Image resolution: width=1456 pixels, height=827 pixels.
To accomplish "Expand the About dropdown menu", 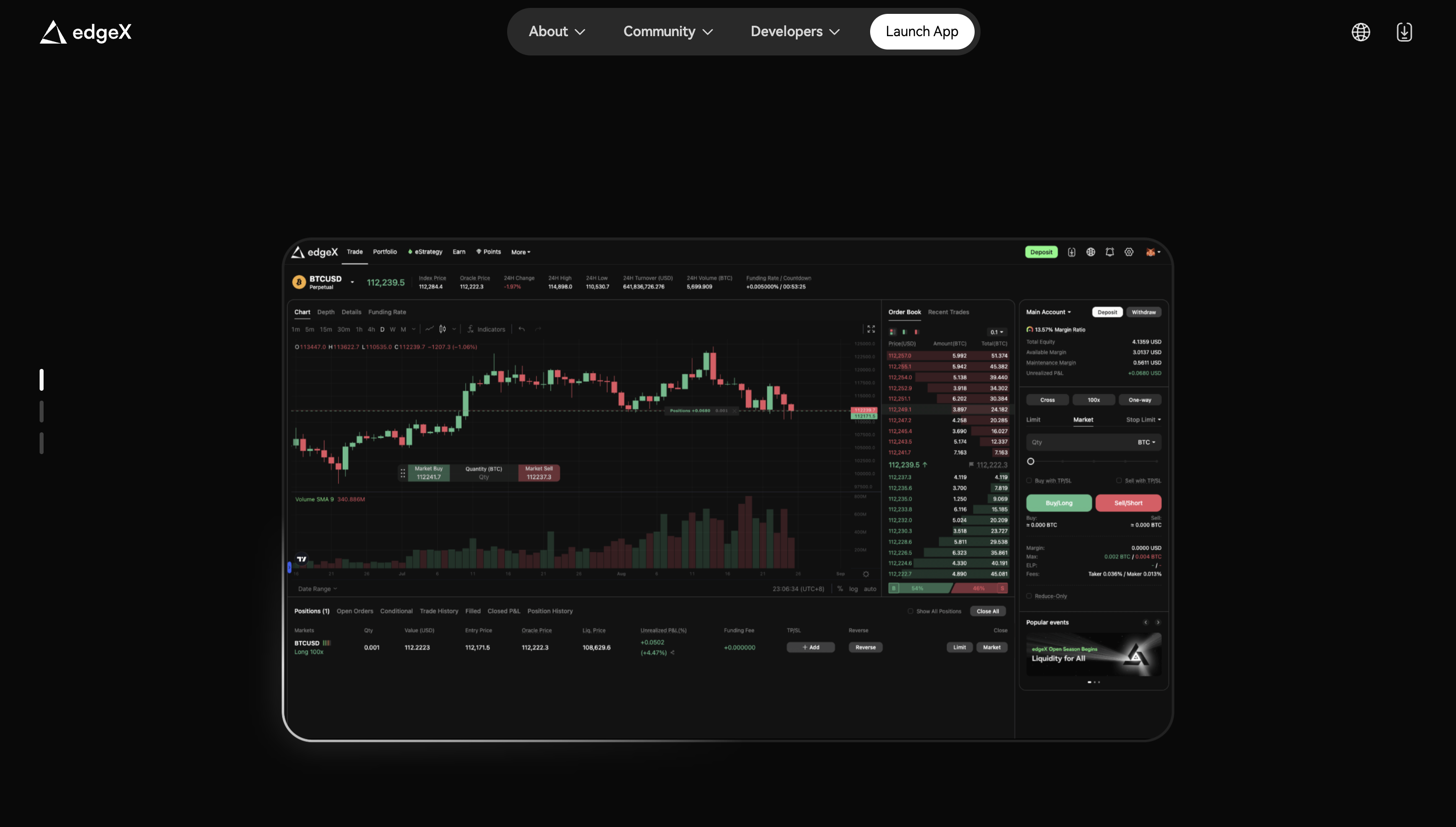I will (557, 32).
